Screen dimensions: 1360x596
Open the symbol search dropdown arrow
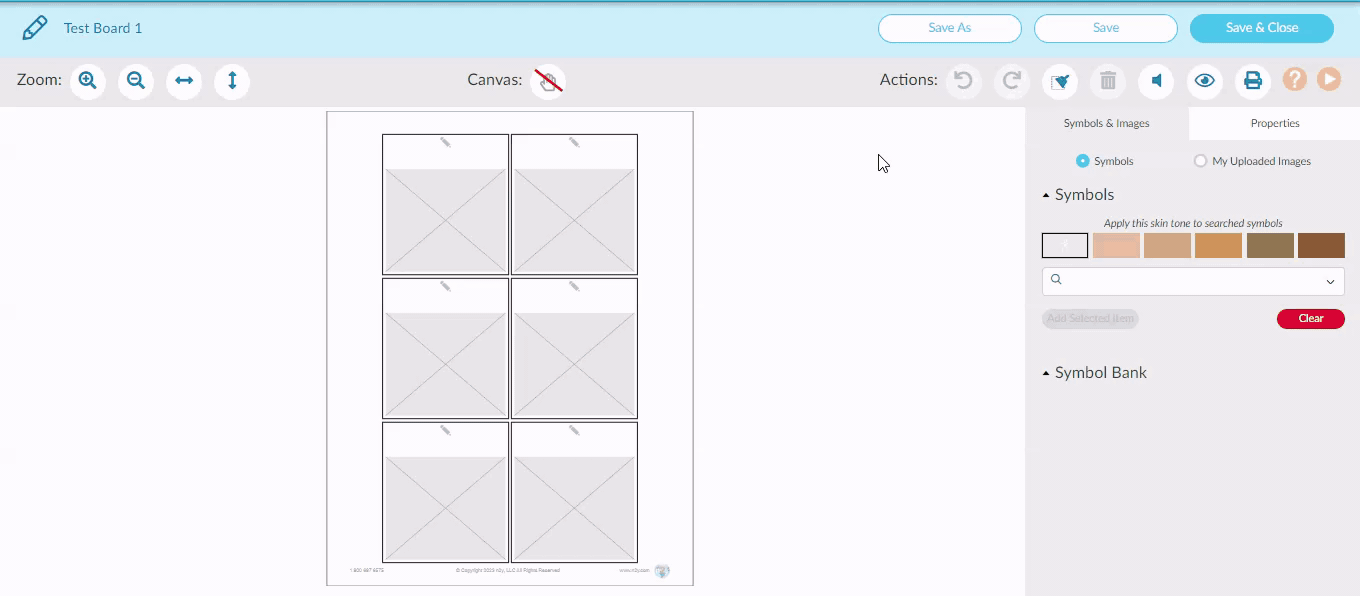[1330, 282]
